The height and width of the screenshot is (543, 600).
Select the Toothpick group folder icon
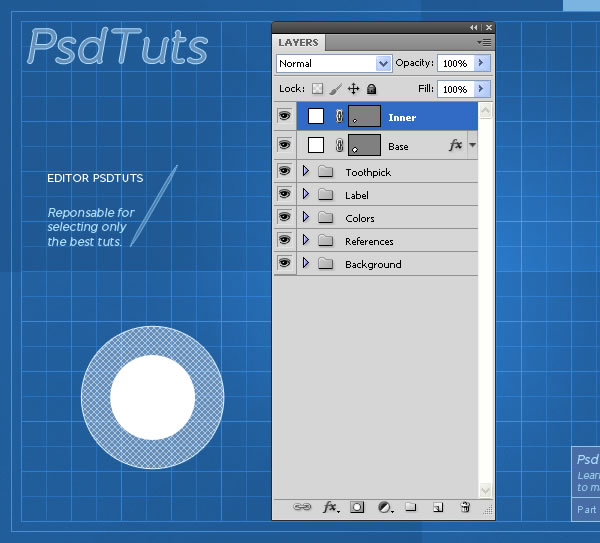[326, 171]
